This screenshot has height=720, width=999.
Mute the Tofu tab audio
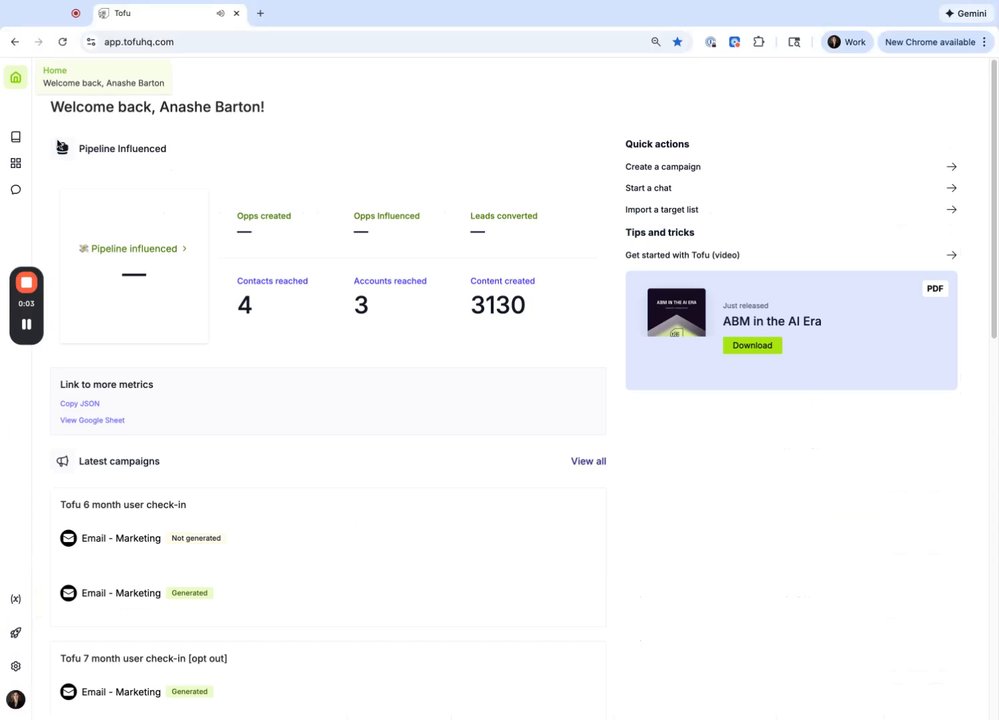[x=220, y=13]
